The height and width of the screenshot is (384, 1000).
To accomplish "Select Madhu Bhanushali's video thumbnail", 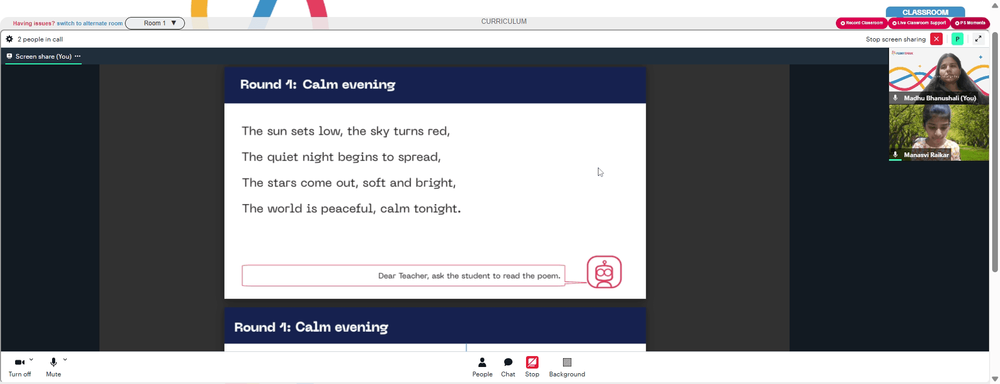I will [939, 76].
